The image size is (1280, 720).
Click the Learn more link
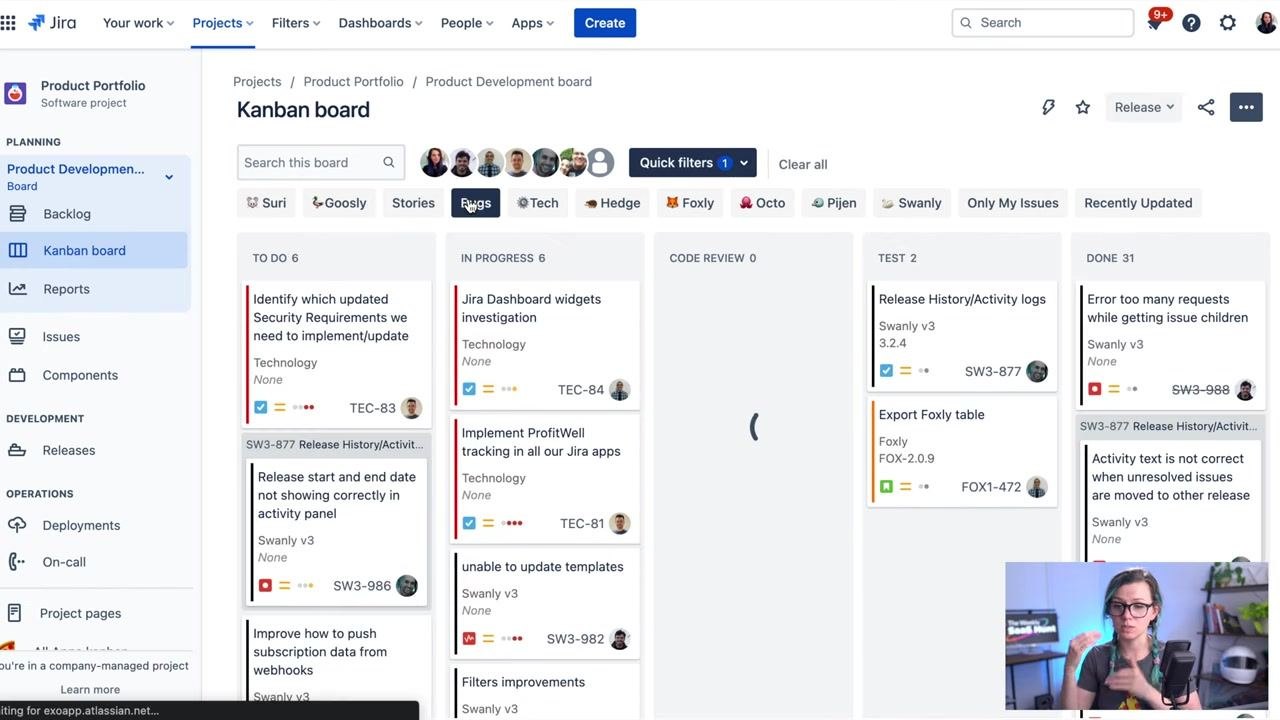90,689
